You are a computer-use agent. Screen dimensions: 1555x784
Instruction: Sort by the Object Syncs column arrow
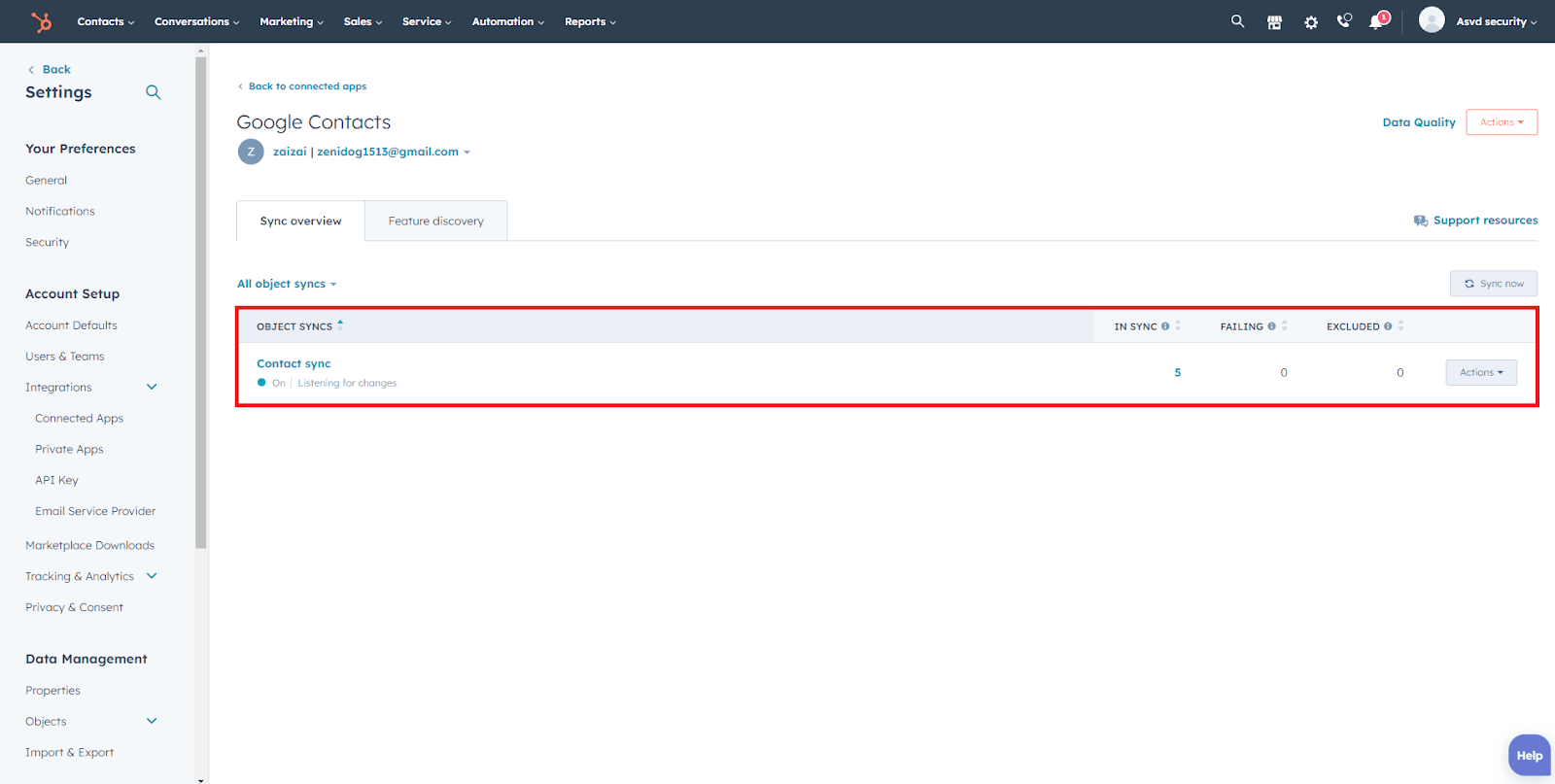340,324
